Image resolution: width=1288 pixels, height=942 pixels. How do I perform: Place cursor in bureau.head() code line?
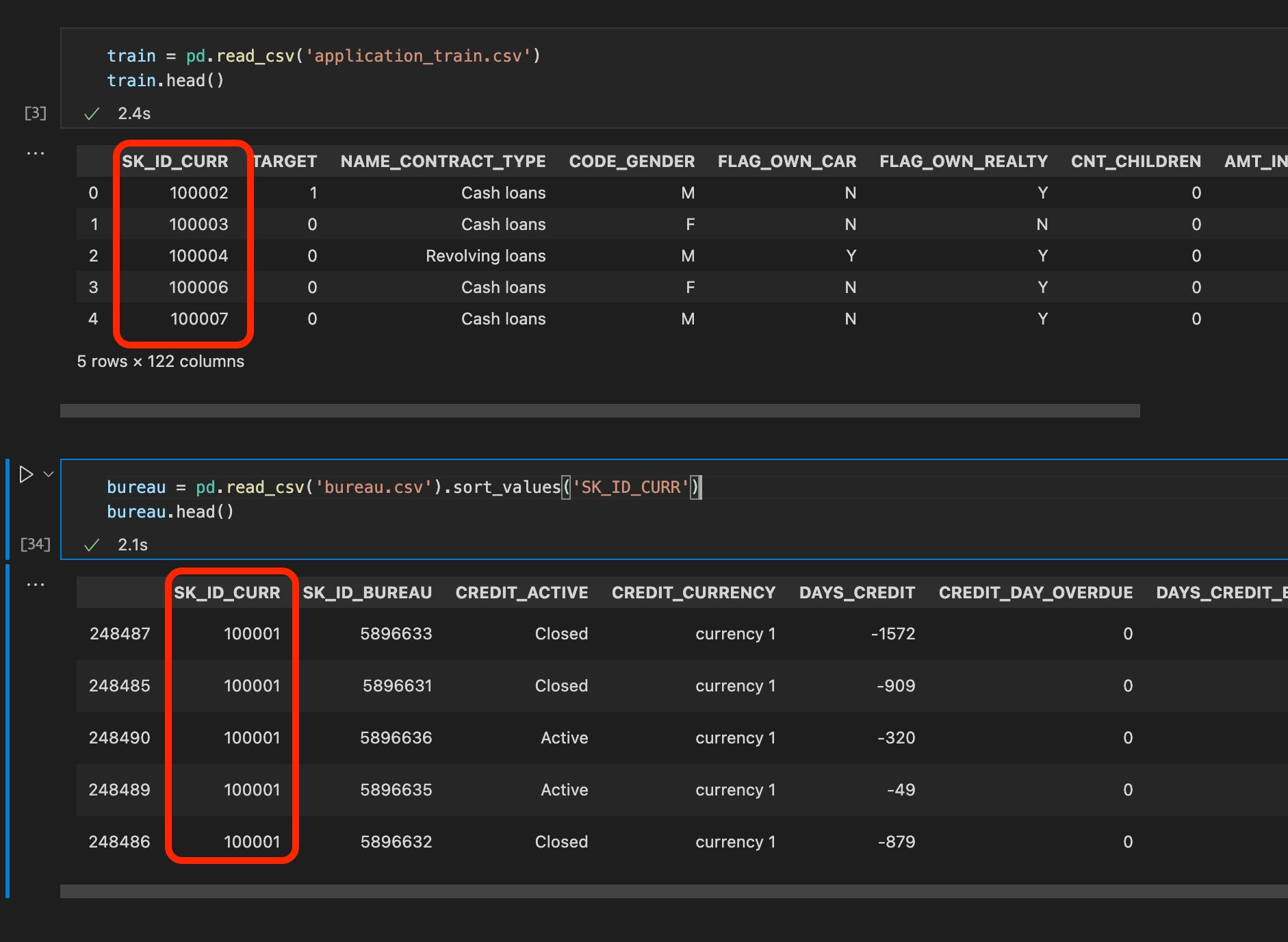pos(170,512)
